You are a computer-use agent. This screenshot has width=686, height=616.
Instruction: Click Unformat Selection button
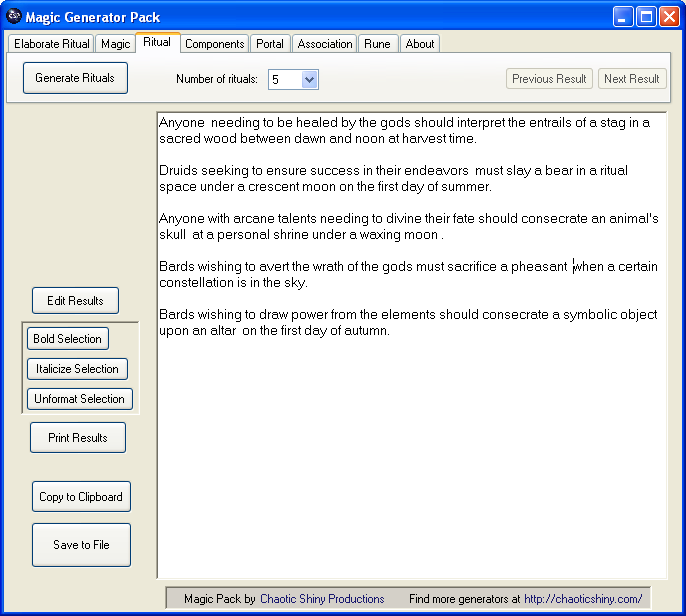79,399
